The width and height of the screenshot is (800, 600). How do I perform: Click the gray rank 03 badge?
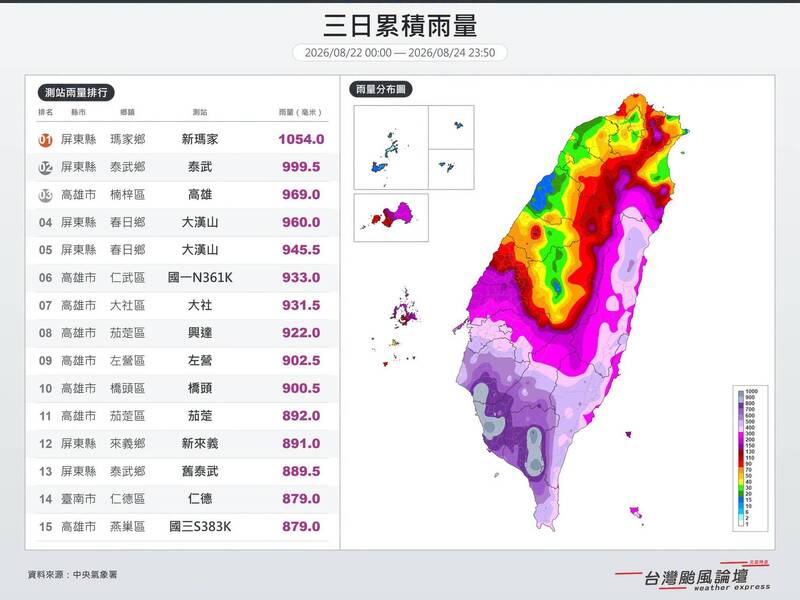[45, 195]
